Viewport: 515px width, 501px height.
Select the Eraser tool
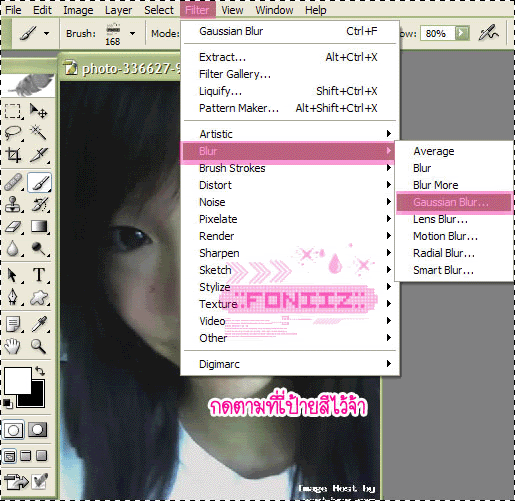pos(13,227)
